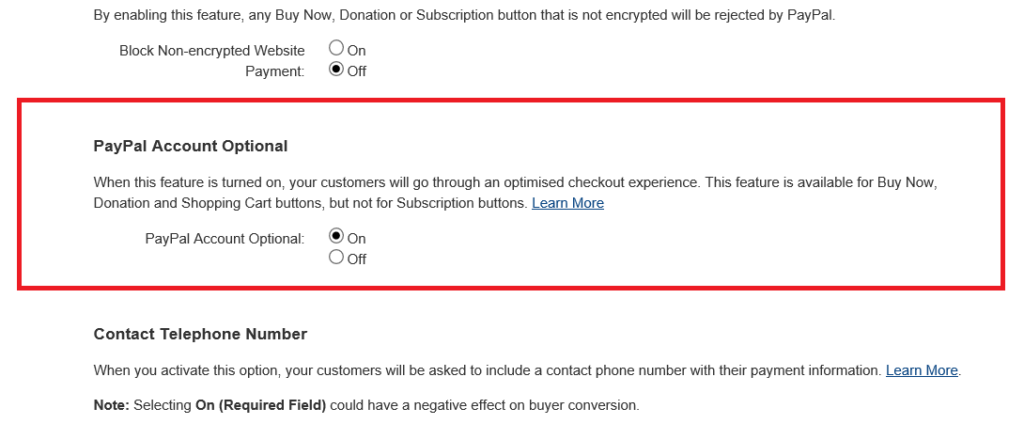Viewport: 1024px width, 424px height.
Task: Open Learn More link about optimised checkout
Action: [567, 203]
